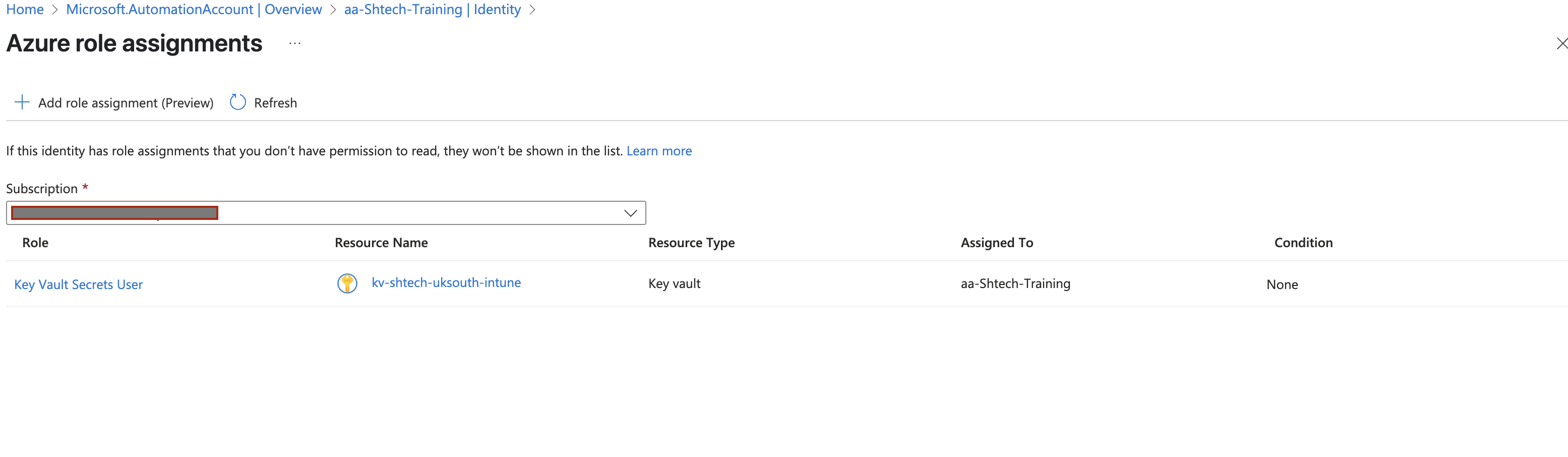Viewport: 1568px width, 457px height.
Task: Open the ellipsis menu next to Azure role assignments
Action: pyautogui.click(x=294, y=43)
